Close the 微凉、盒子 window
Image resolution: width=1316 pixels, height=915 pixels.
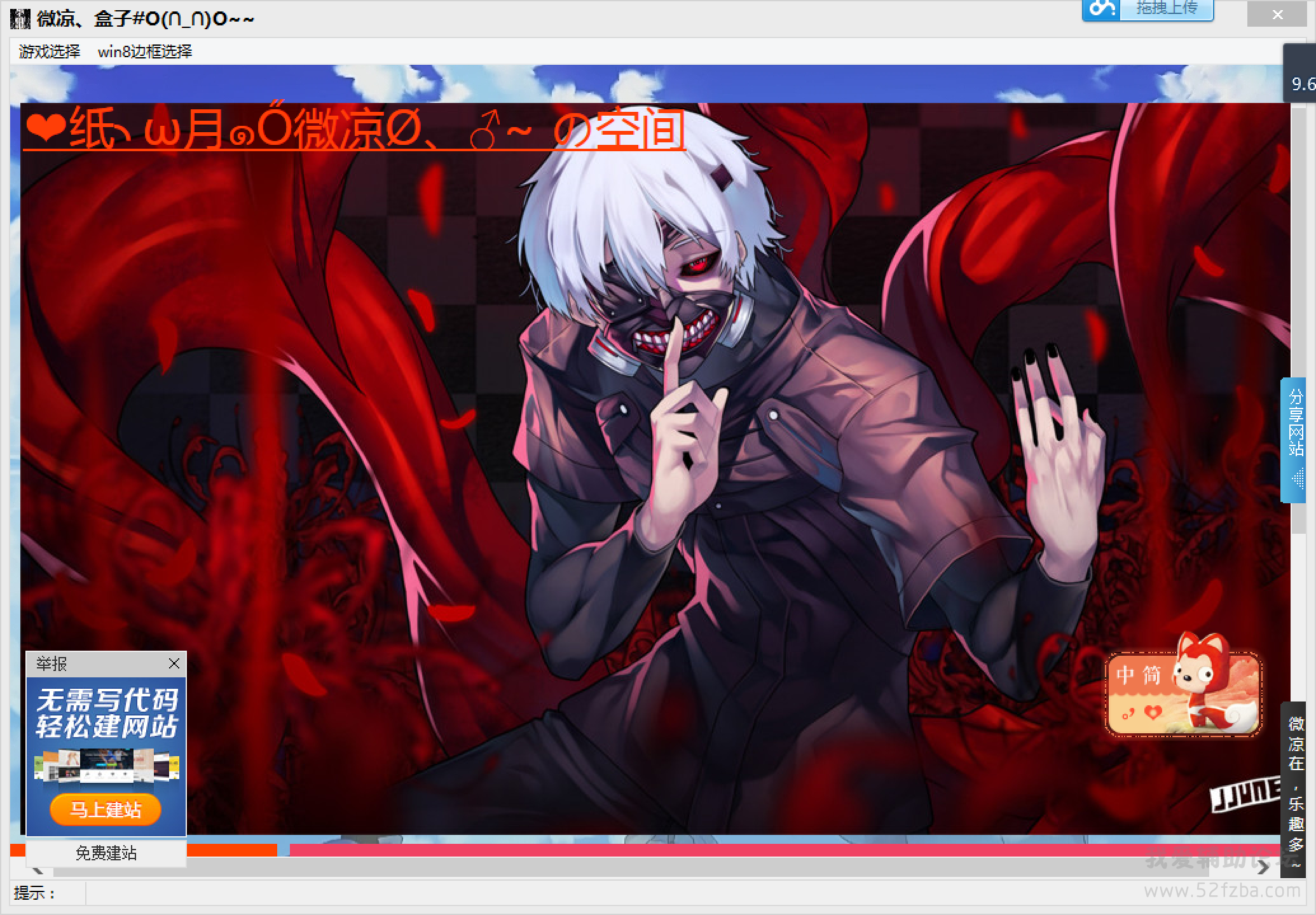(1277, 14)
